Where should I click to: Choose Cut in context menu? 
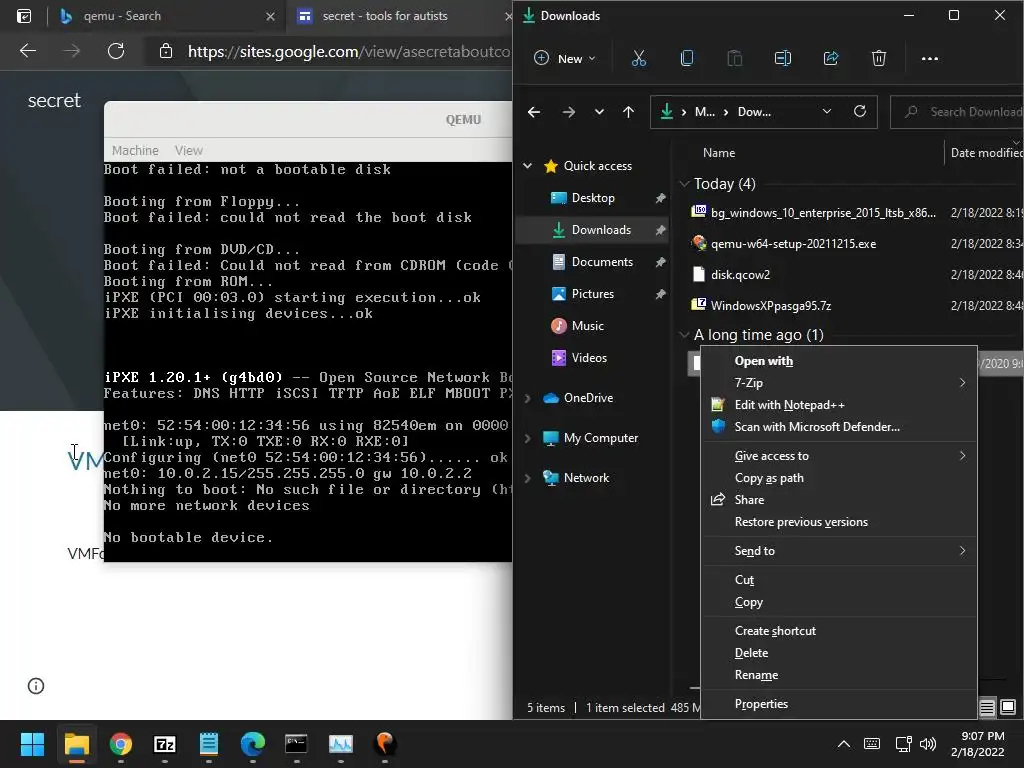839,580
